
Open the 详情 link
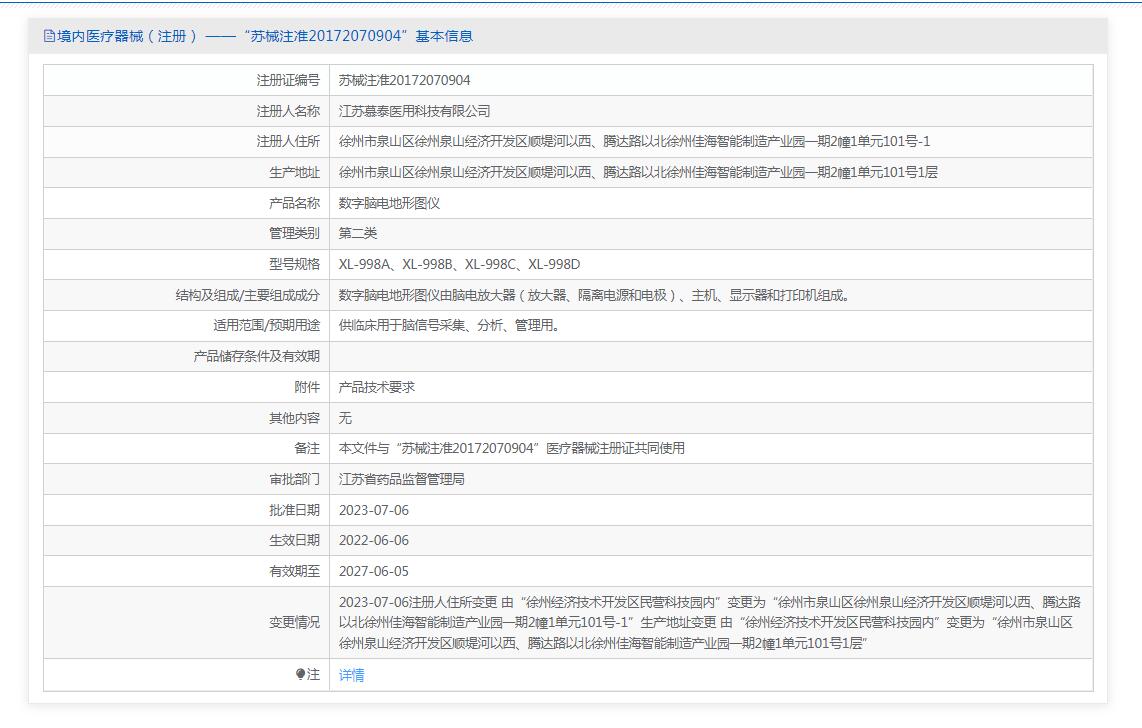351,675
